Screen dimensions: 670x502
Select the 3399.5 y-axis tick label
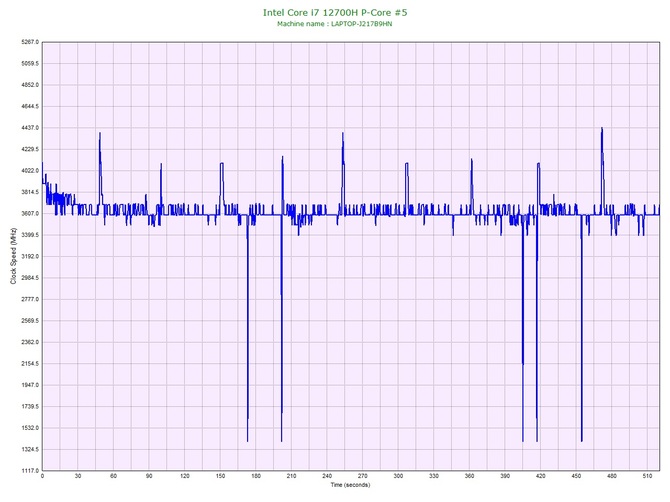click(x=30, y=235)
